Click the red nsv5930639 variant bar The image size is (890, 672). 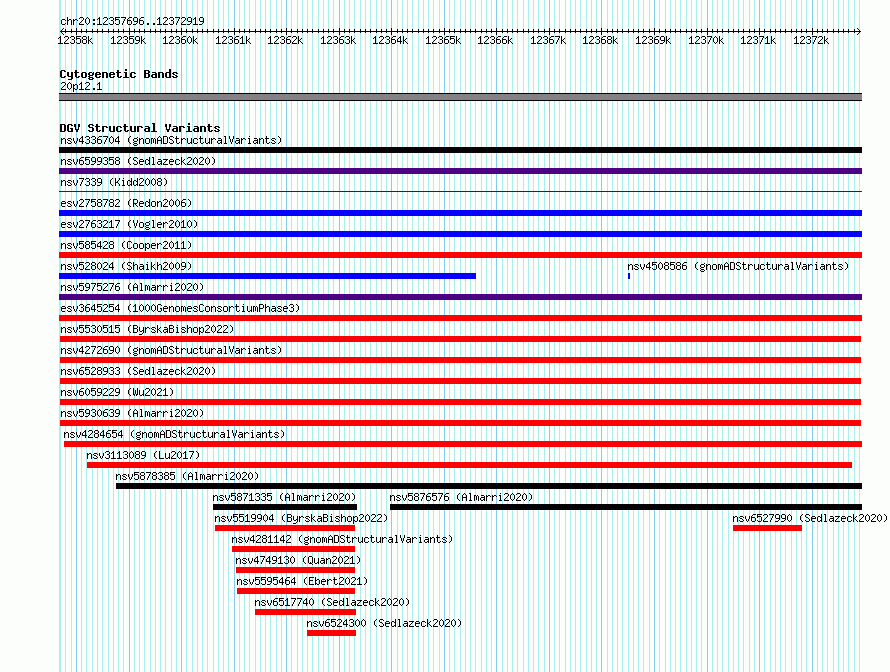coord(460,423)
